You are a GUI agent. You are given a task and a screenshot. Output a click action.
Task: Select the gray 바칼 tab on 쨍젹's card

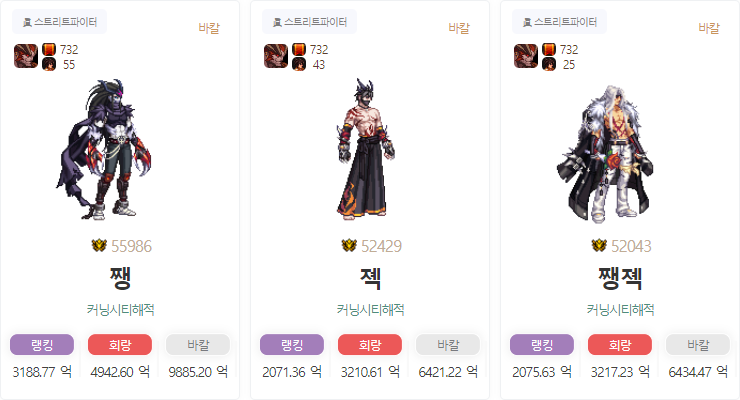point(698,345)
